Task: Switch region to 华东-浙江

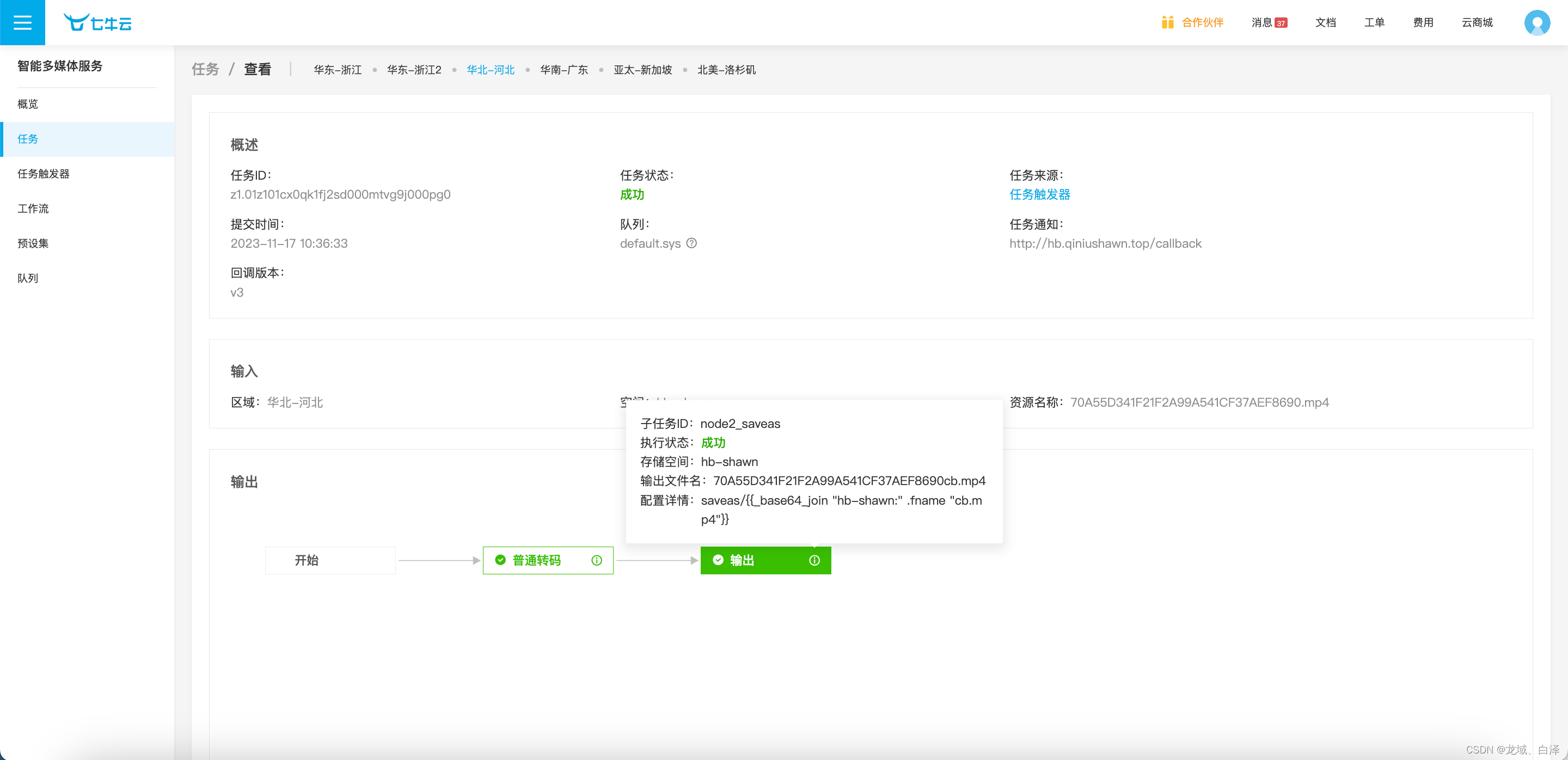Action: pyautogui.click(x=337, y=70)
